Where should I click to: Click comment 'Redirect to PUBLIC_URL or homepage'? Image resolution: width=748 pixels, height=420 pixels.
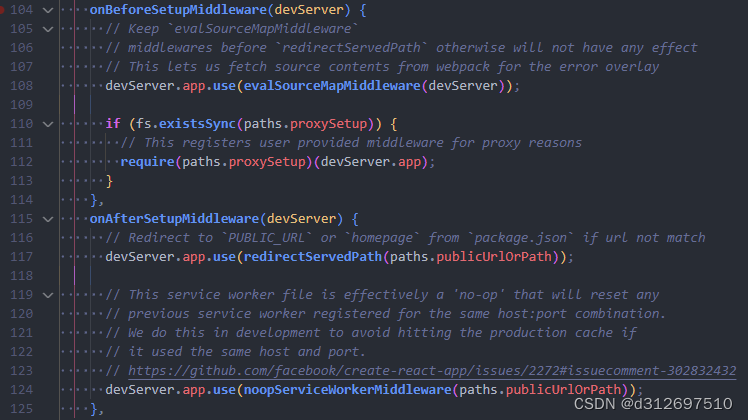click(x=405, y=238)
